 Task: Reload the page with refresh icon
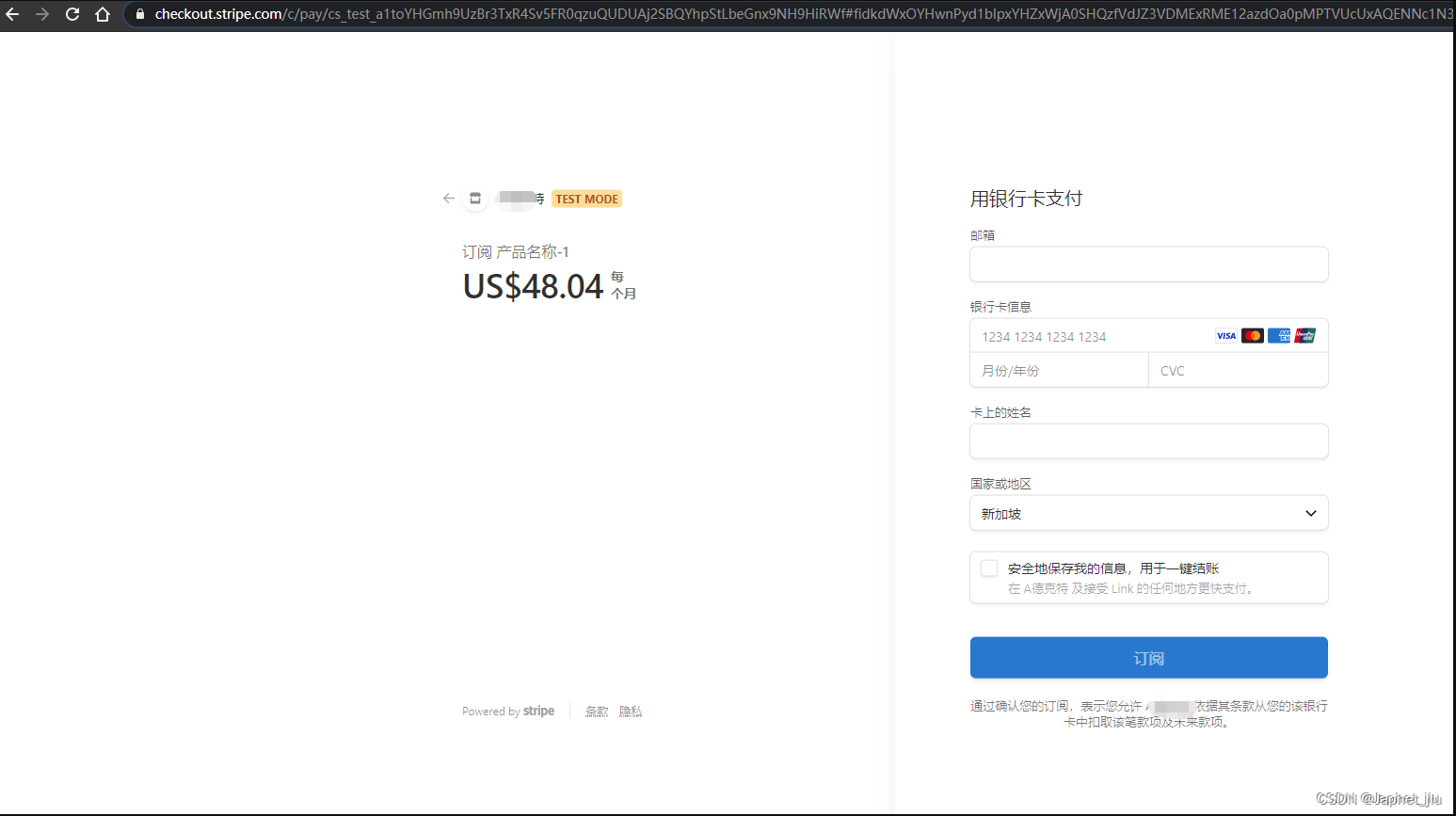tap(72, 14)
